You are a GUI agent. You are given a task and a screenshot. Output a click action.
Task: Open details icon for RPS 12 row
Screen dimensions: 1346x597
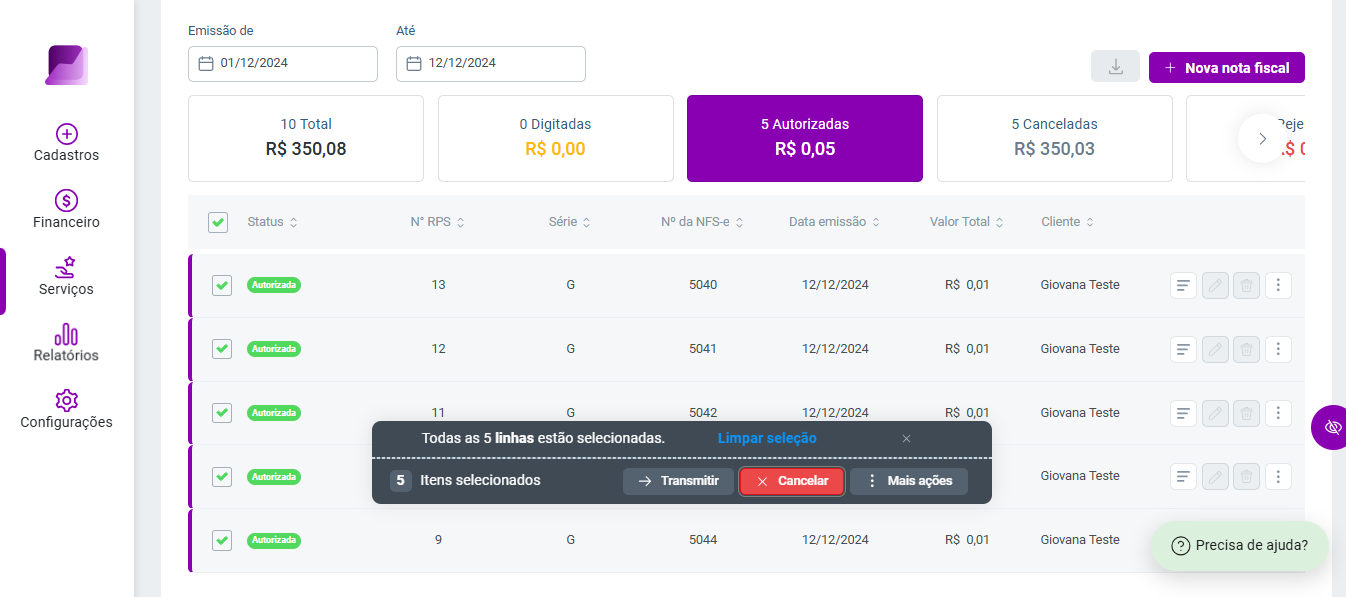click(1183, 349)
